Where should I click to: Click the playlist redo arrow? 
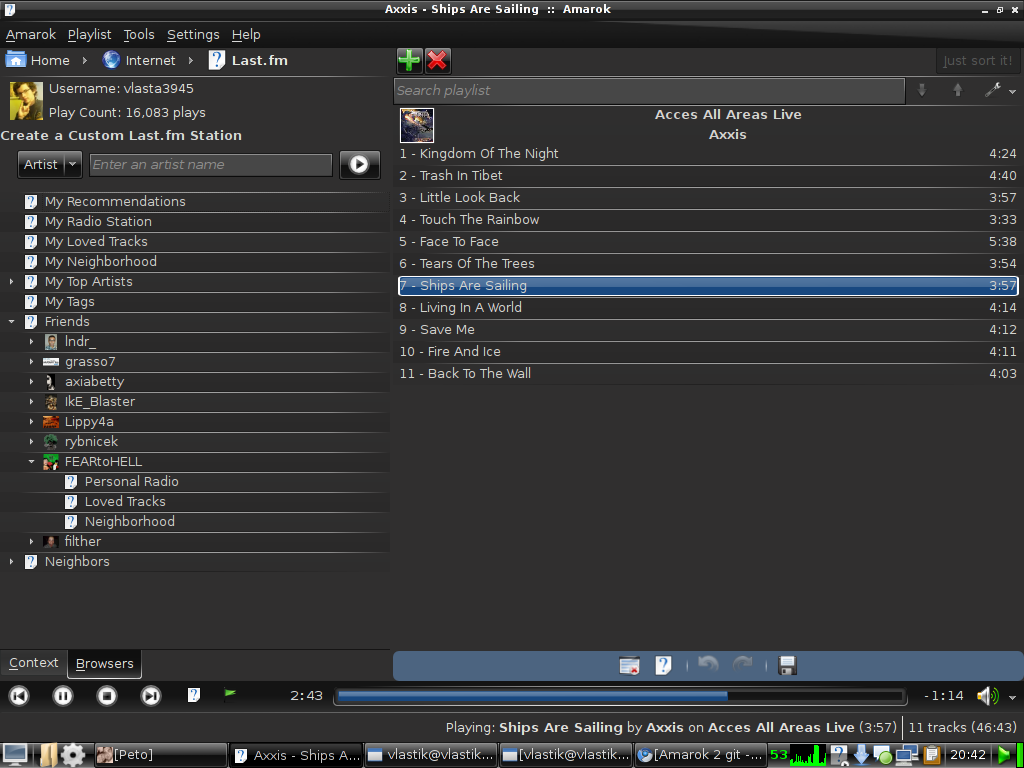pos(743,665)
